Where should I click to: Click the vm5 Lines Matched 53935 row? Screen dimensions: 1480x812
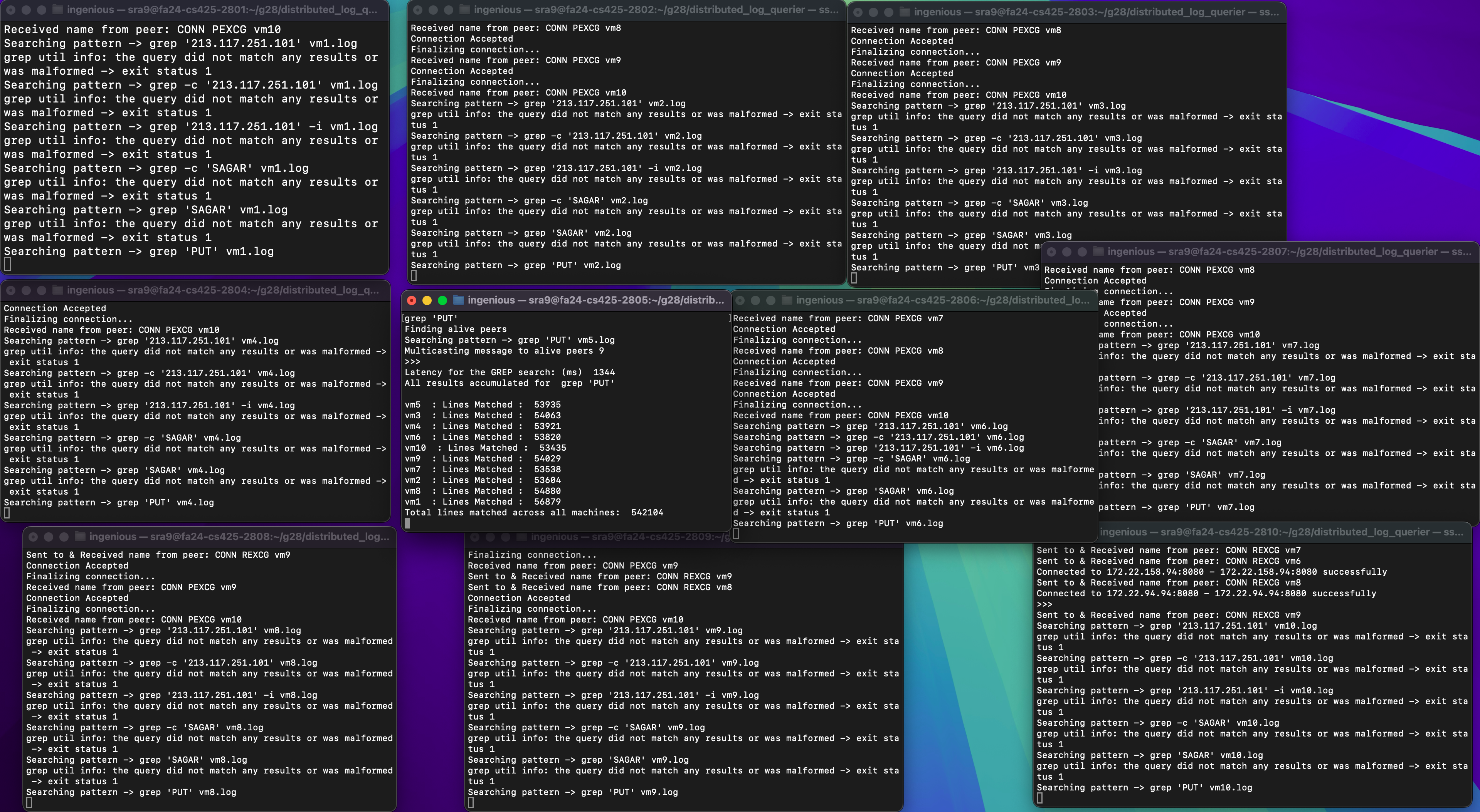483,405
